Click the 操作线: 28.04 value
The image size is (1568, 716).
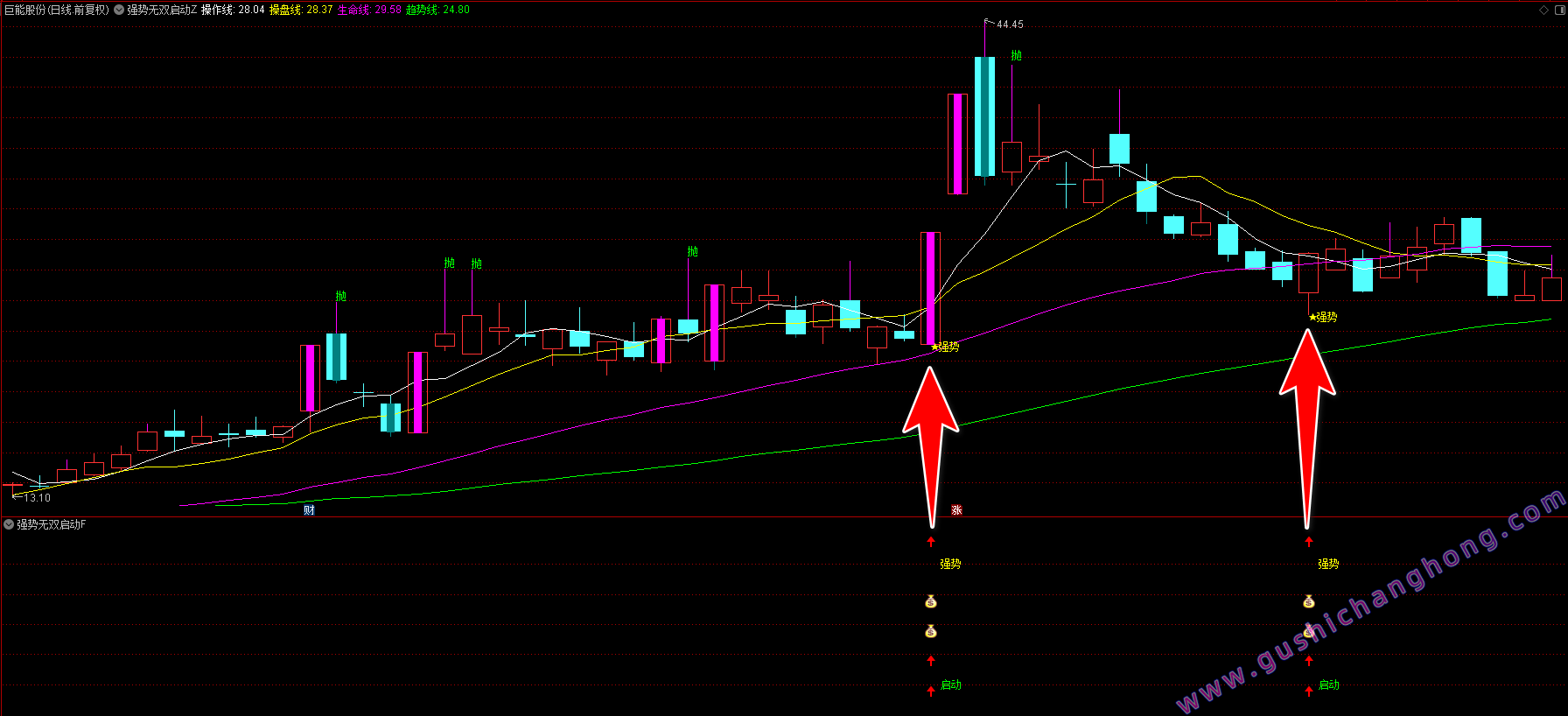(x=233, y=11)
